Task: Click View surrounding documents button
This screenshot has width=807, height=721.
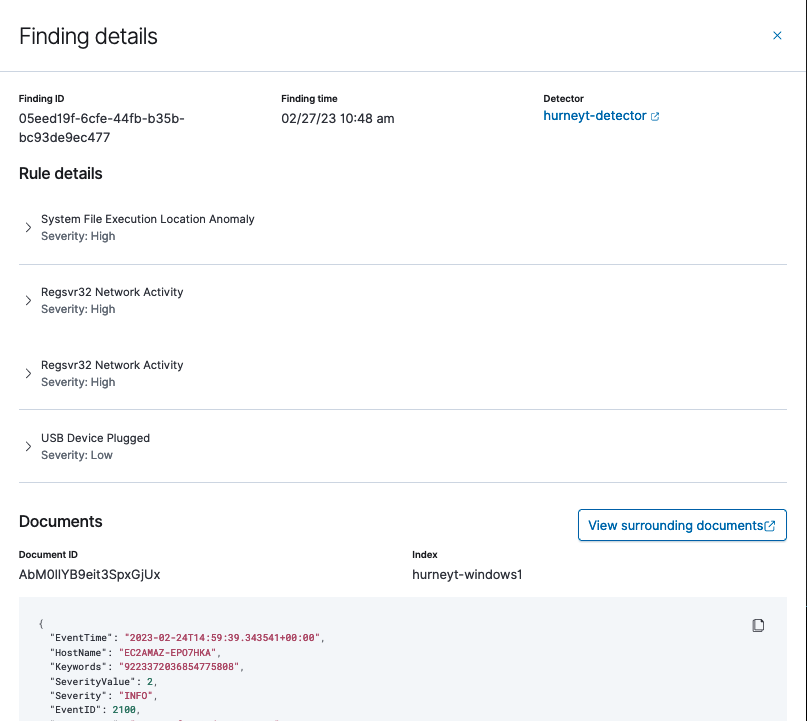Action: 682,525
